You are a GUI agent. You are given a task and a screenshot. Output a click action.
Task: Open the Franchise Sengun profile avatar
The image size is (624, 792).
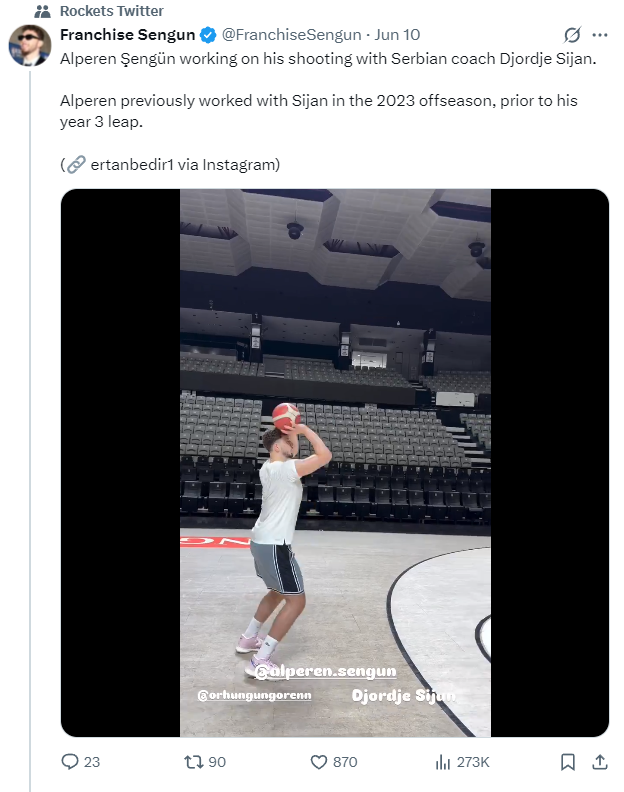[30, 45]
